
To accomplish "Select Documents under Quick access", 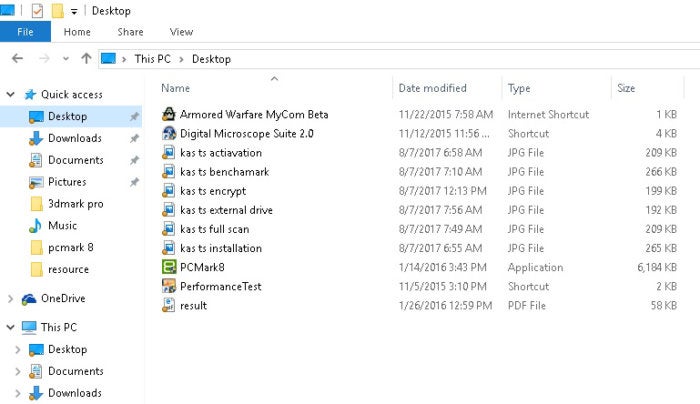I will 75,160.
